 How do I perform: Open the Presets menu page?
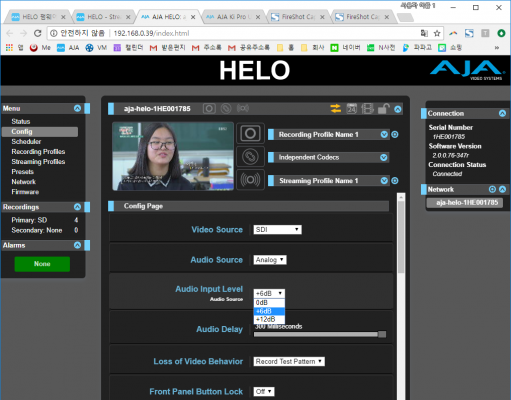click(x=22, y=172)
